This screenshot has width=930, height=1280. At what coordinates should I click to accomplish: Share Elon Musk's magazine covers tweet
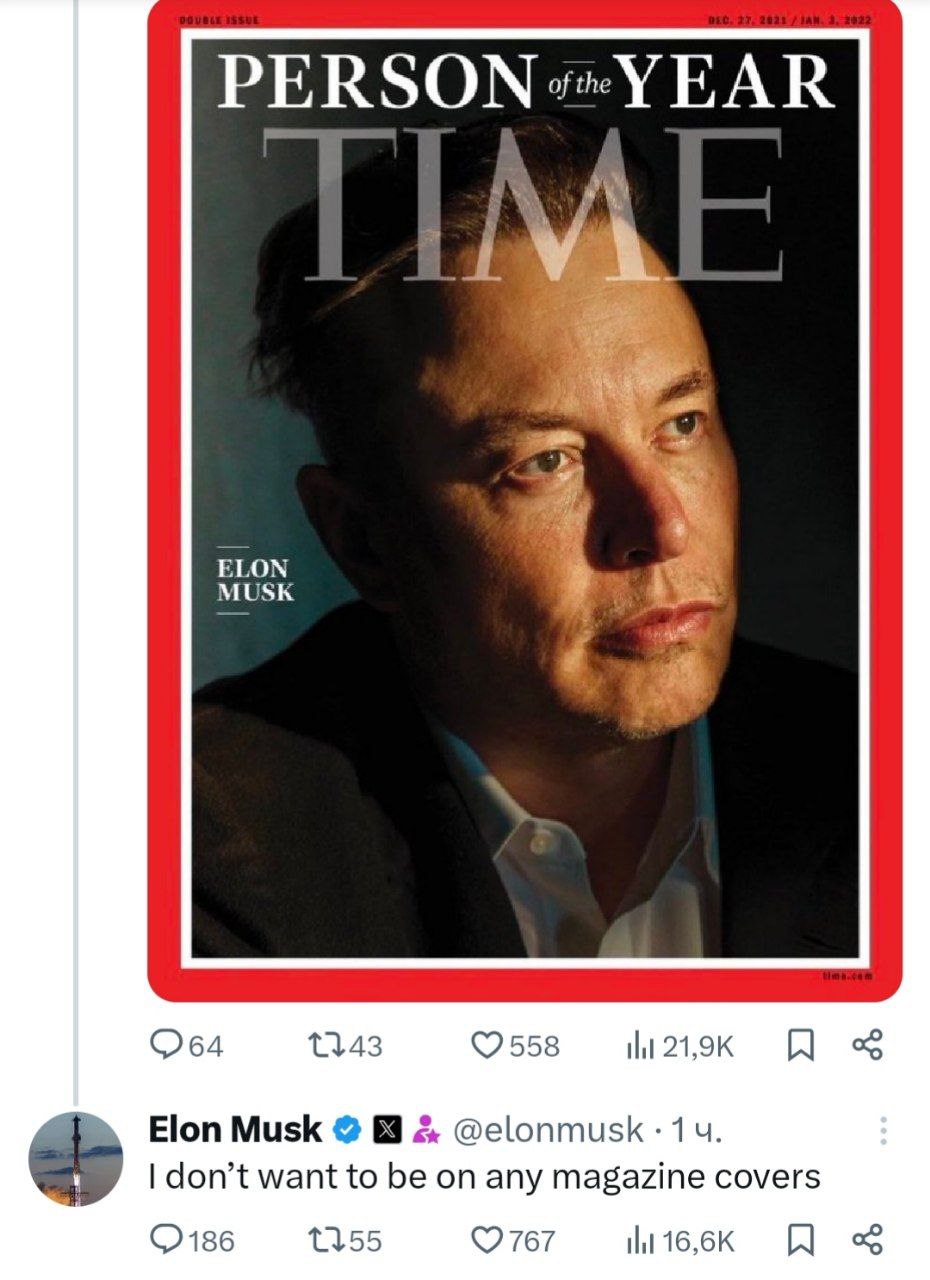point(867,1241)
